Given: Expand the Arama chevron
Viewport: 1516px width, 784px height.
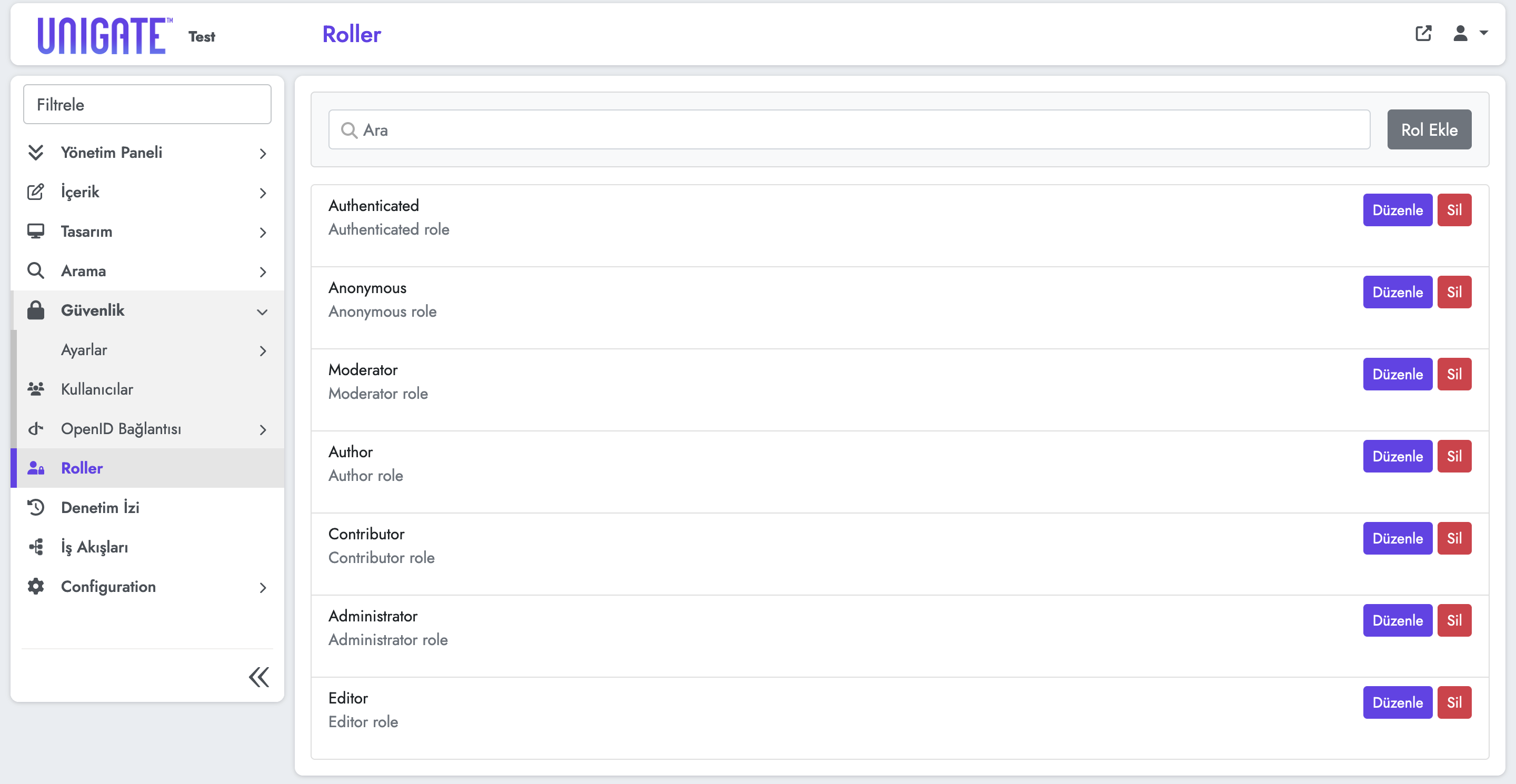Looking at the screenshot, I should [263, 272].
